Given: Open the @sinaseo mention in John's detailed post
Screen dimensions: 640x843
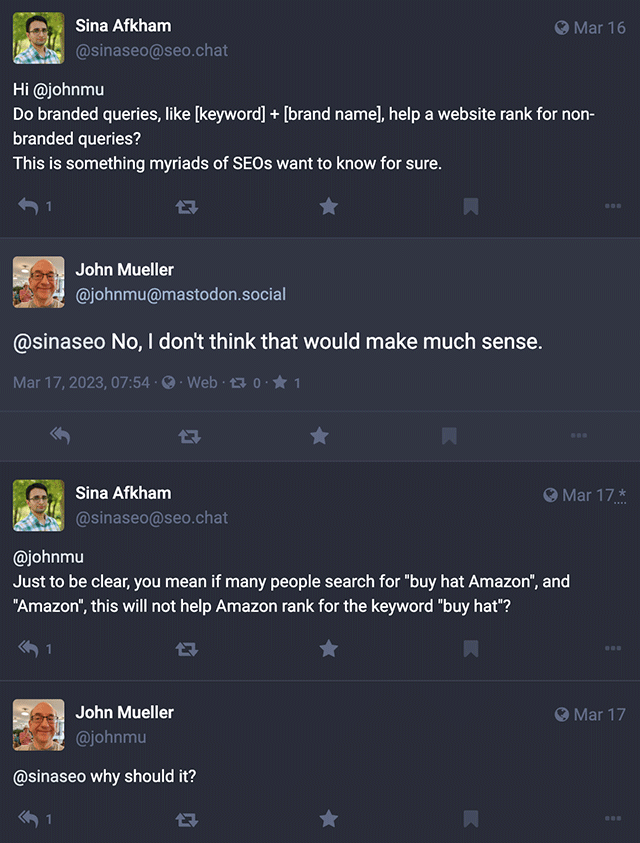Looking at the screenshot, I should click(x=59, y=342).
